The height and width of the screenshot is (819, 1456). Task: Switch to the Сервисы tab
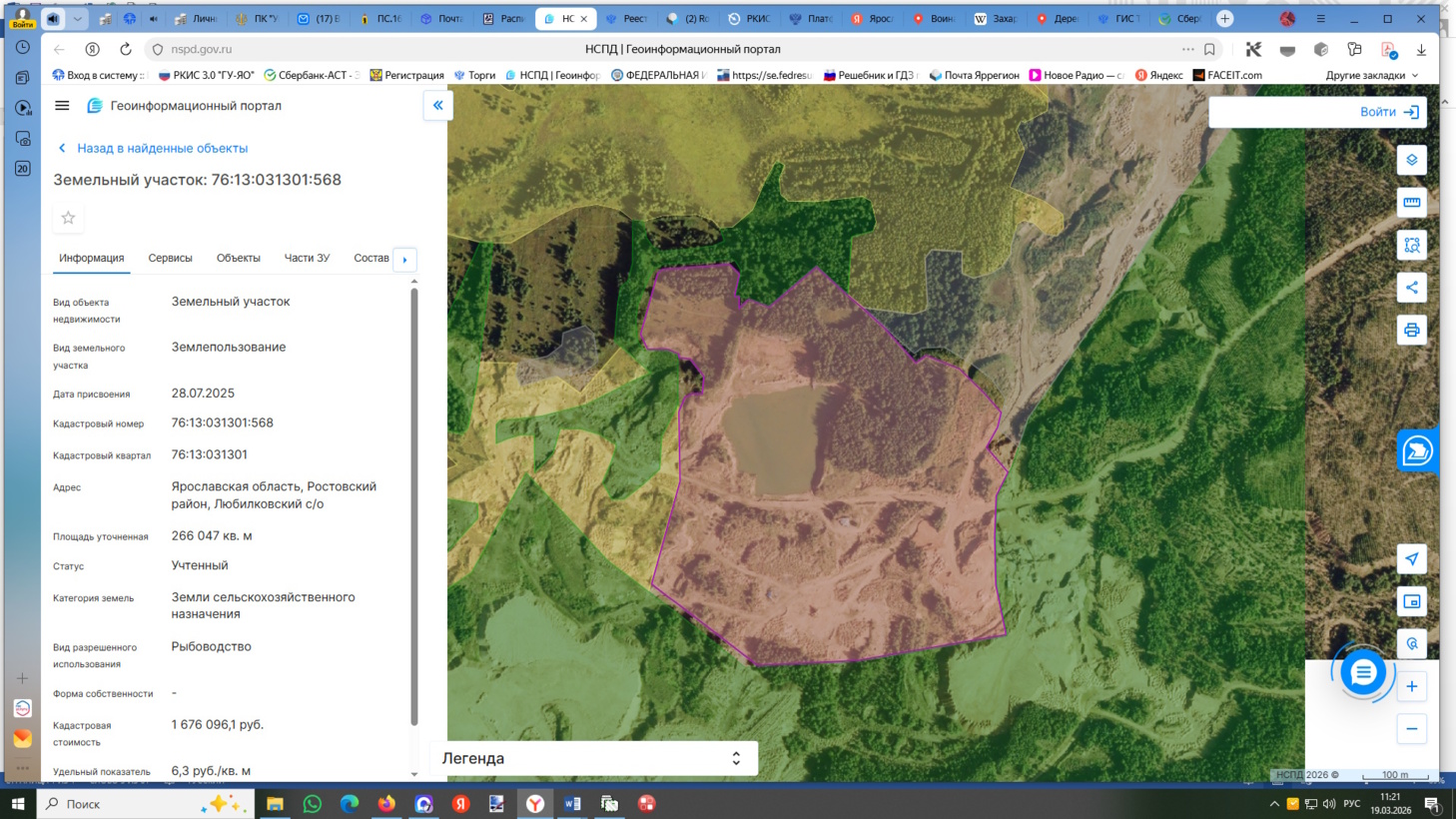tap(170, 259)
